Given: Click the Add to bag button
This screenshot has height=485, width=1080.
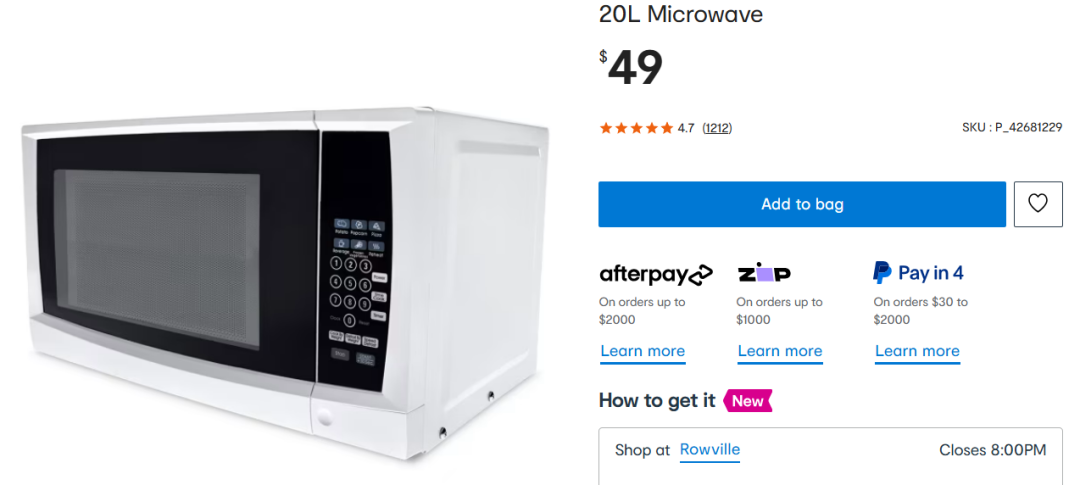Looking at the screenshot, I should tap(802, 204).
